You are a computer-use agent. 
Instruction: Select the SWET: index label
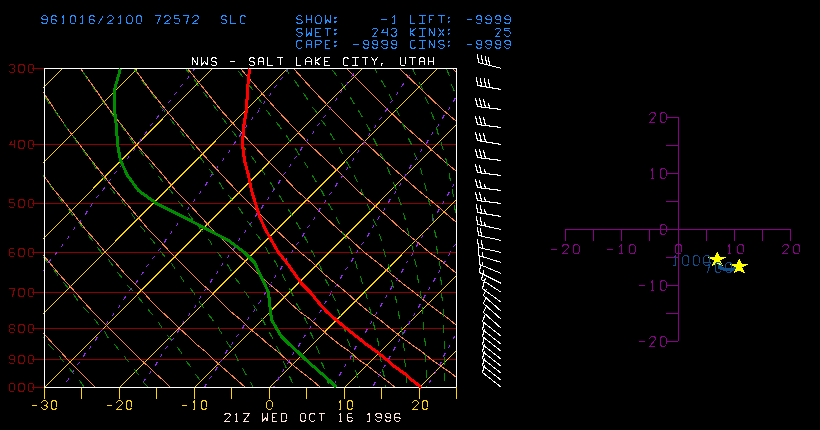point(317,32)
